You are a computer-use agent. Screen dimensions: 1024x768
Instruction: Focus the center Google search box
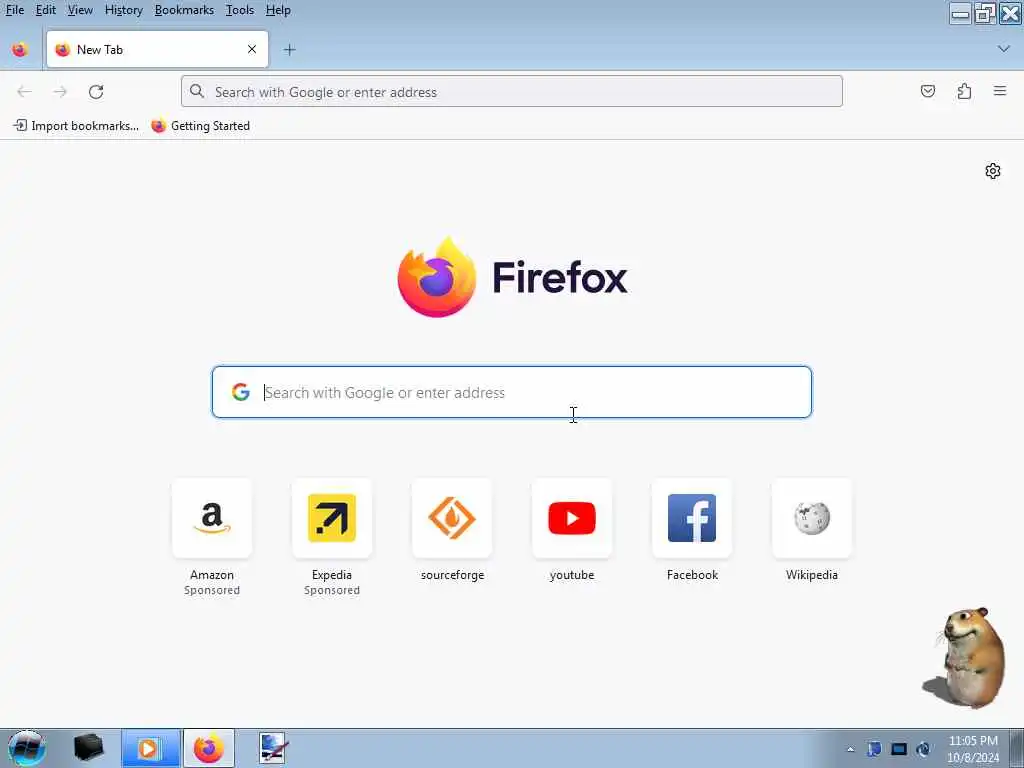[511, 392]
